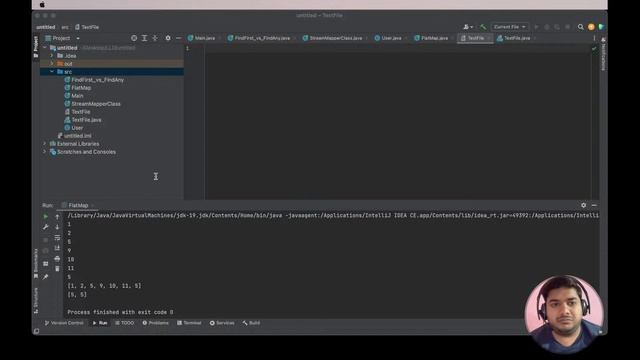Open Search Everywhere magnifier
Image resolution: width=640 pixels, height=360 pixels.
pyautogui.click(x=580, y=27)
